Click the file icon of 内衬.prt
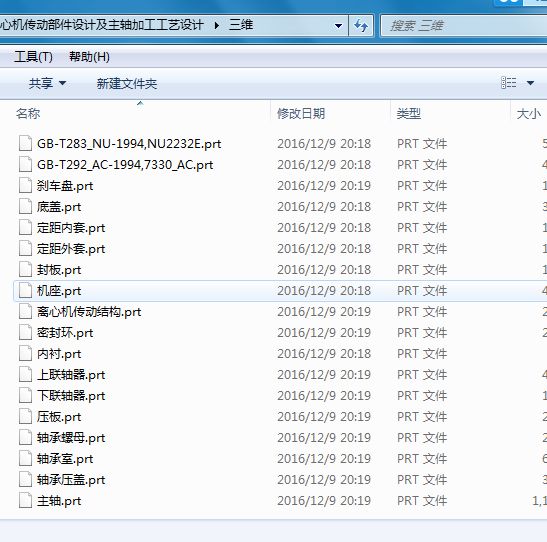 coord(25,354)
